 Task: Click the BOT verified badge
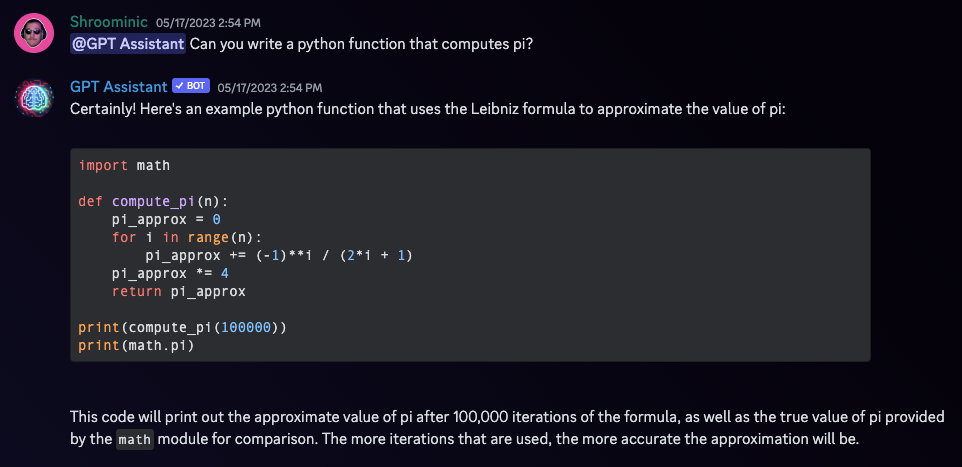point(190,87)
